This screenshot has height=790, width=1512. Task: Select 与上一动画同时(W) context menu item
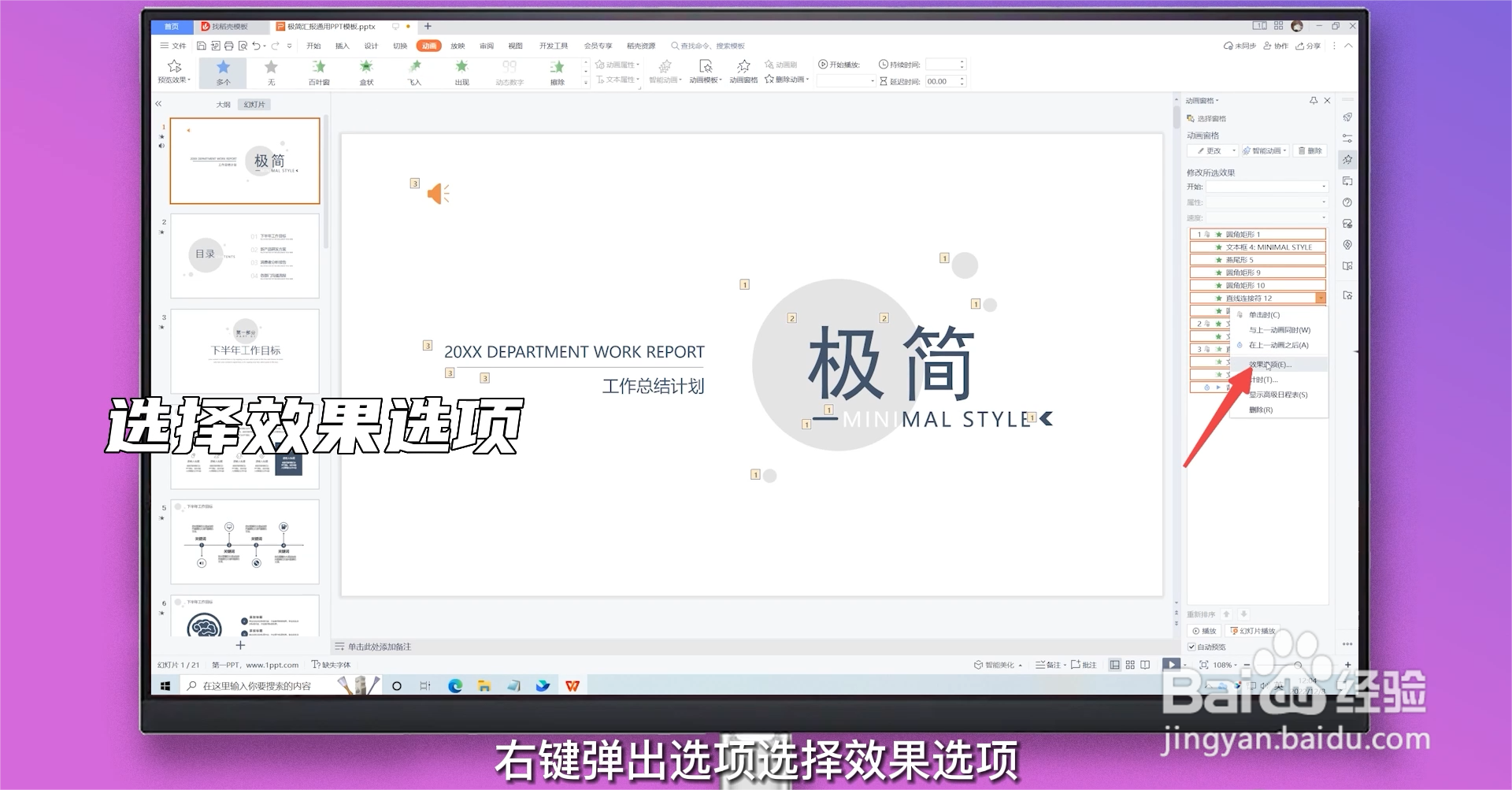click(x=1279, y=330)
